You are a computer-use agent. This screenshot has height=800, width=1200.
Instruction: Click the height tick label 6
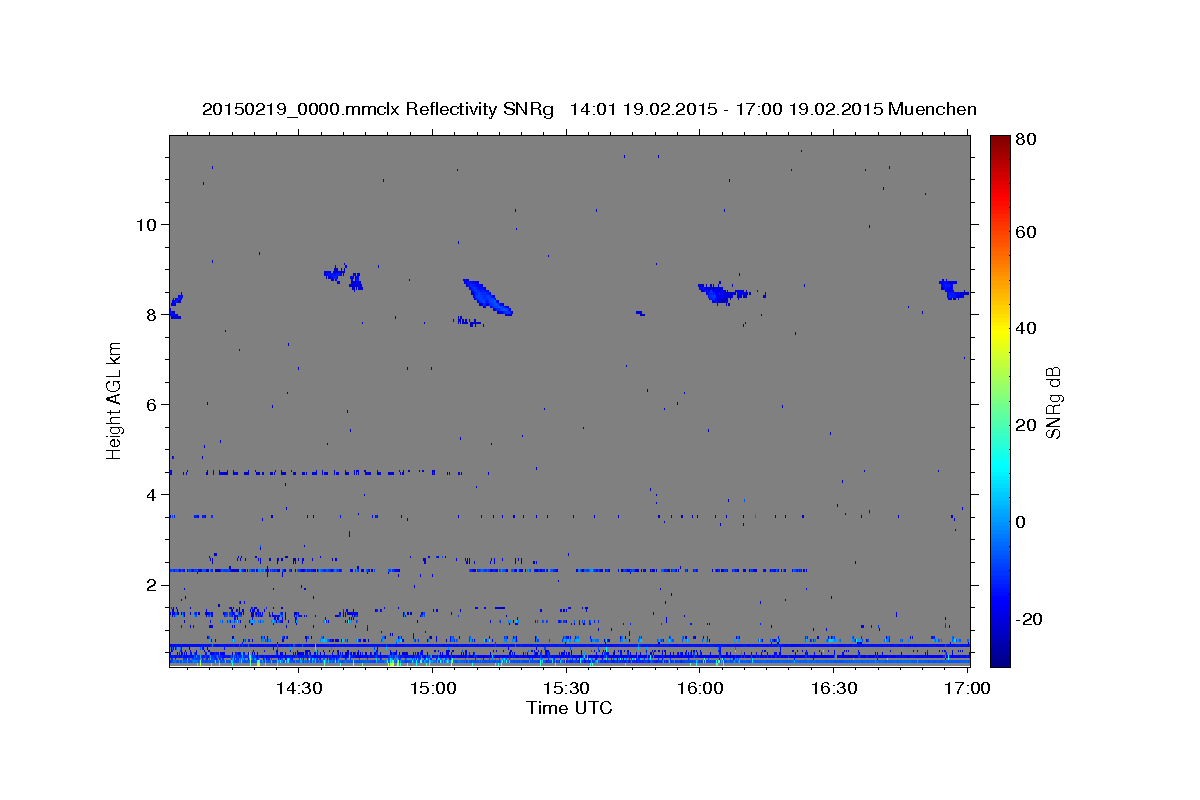point(152,404)
